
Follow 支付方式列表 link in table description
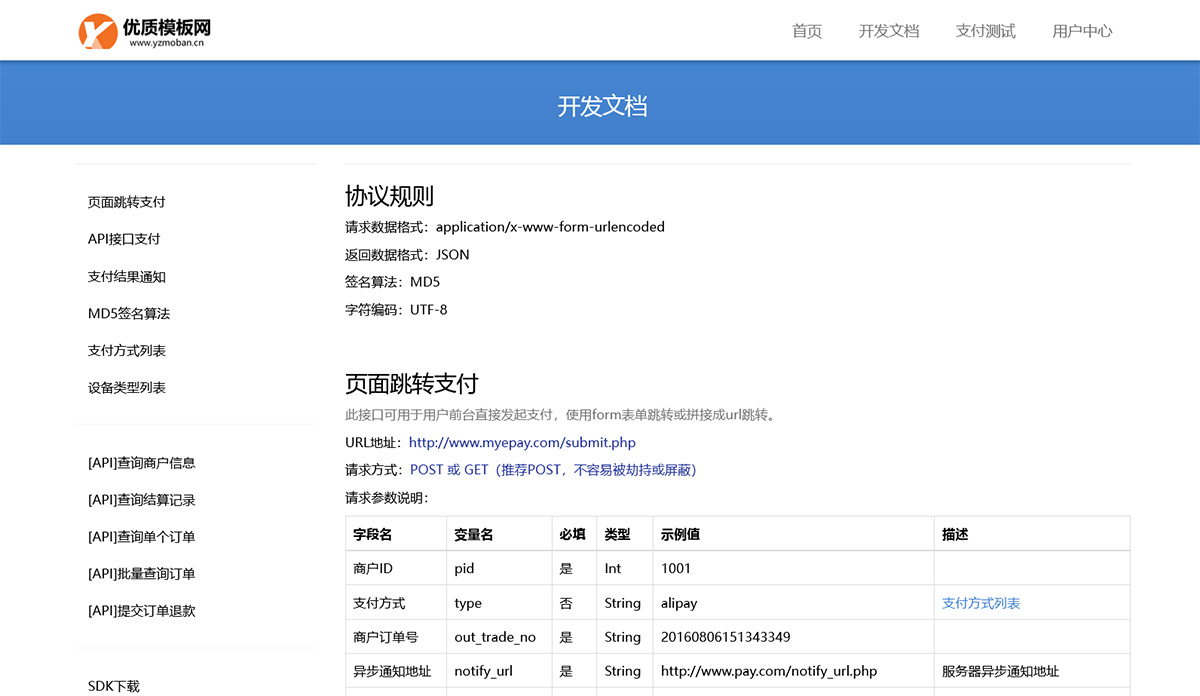click(980, 603)
